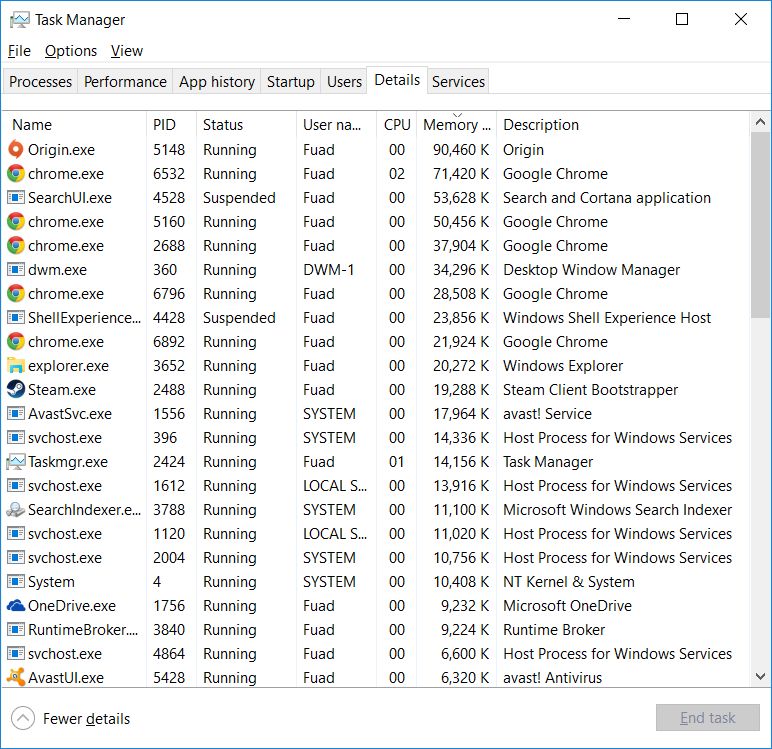Collapse view with Fewer details arrow
The image size is (772, 749).
pyautogui.click(x=23, y=718)
